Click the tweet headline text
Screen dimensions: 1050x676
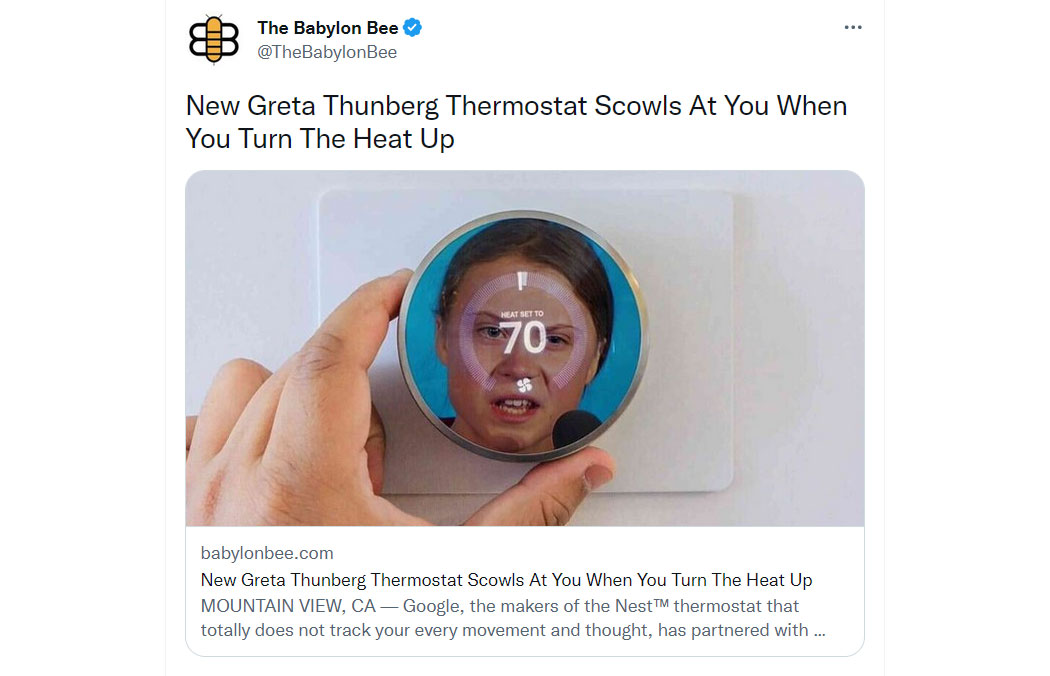click(516, 122)
